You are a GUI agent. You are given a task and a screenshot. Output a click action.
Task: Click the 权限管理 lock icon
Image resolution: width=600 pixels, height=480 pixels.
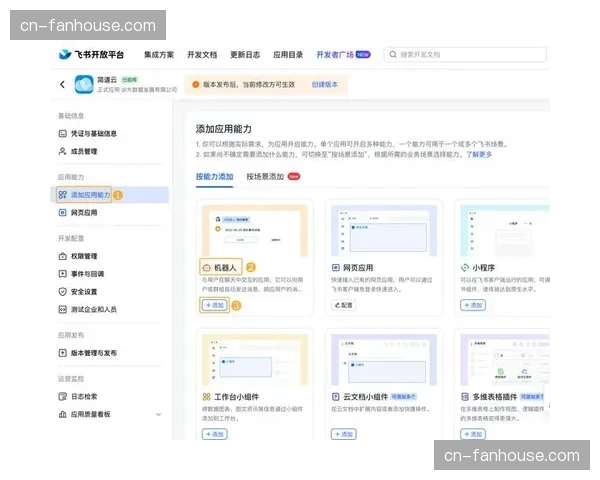[62, 256]
